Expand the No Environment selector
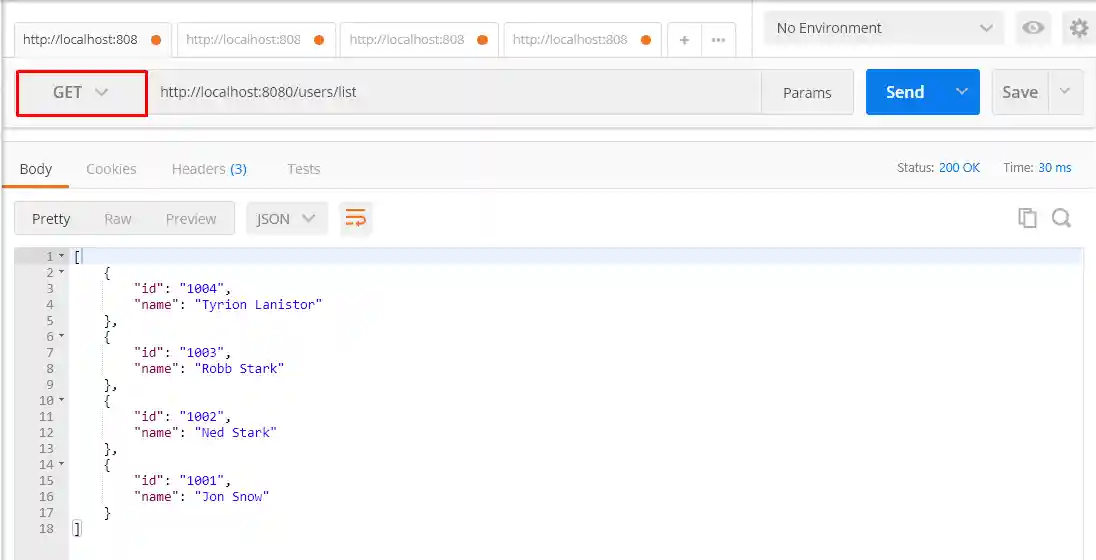Screen dimensions: 1096x560 click(x=883, y=28)
